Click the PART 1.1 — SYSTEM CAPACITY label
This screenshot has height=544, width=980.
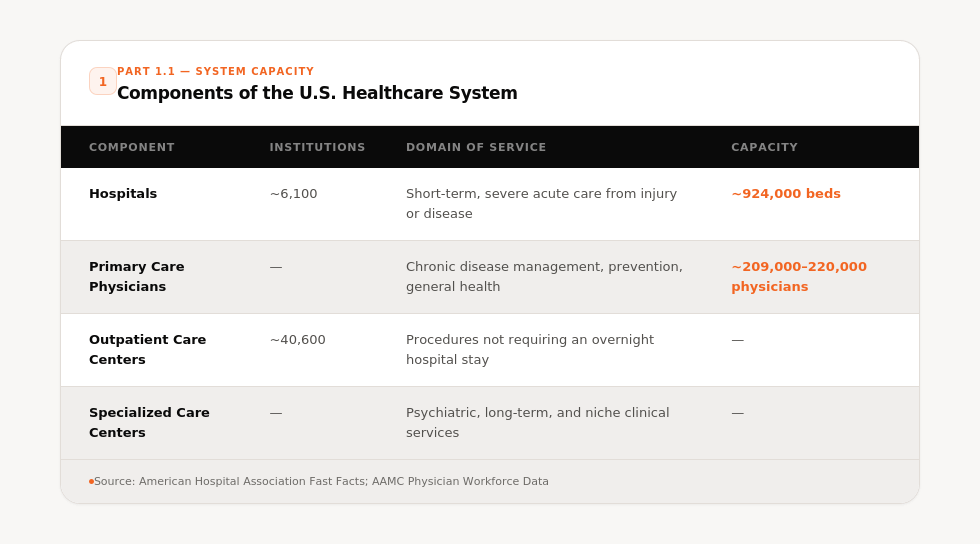click(216, 71)
